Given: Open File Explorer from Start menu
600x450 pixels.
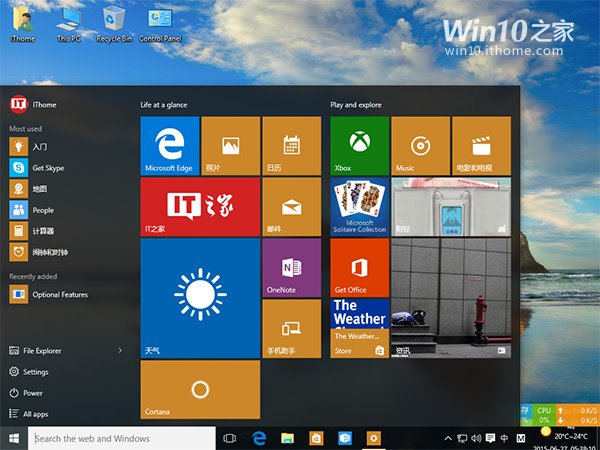Looking at the screenshot, I should pos(35,351).
